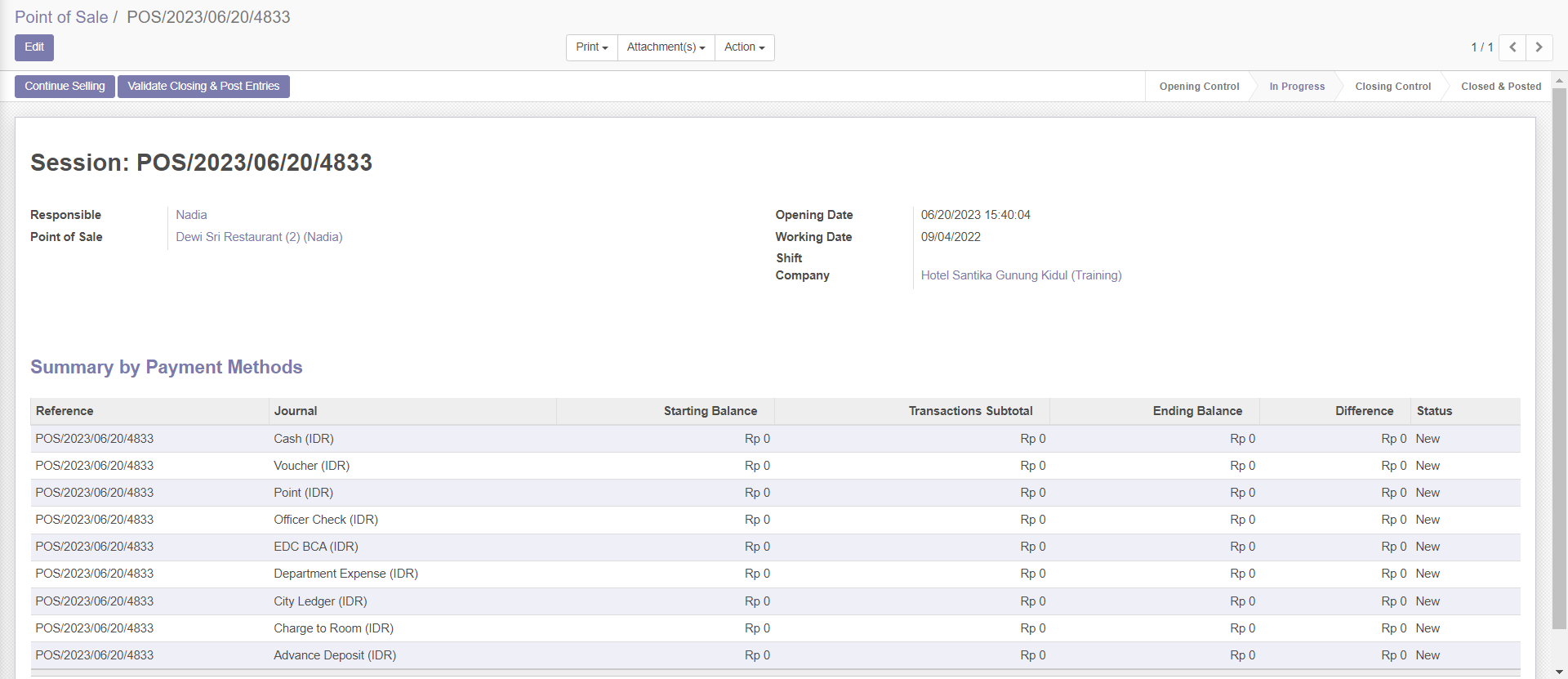Click Transactions Subtotal in Officer Check row
The height and width of the screenshot is (679, 1568).
(x=1033, y=520)
